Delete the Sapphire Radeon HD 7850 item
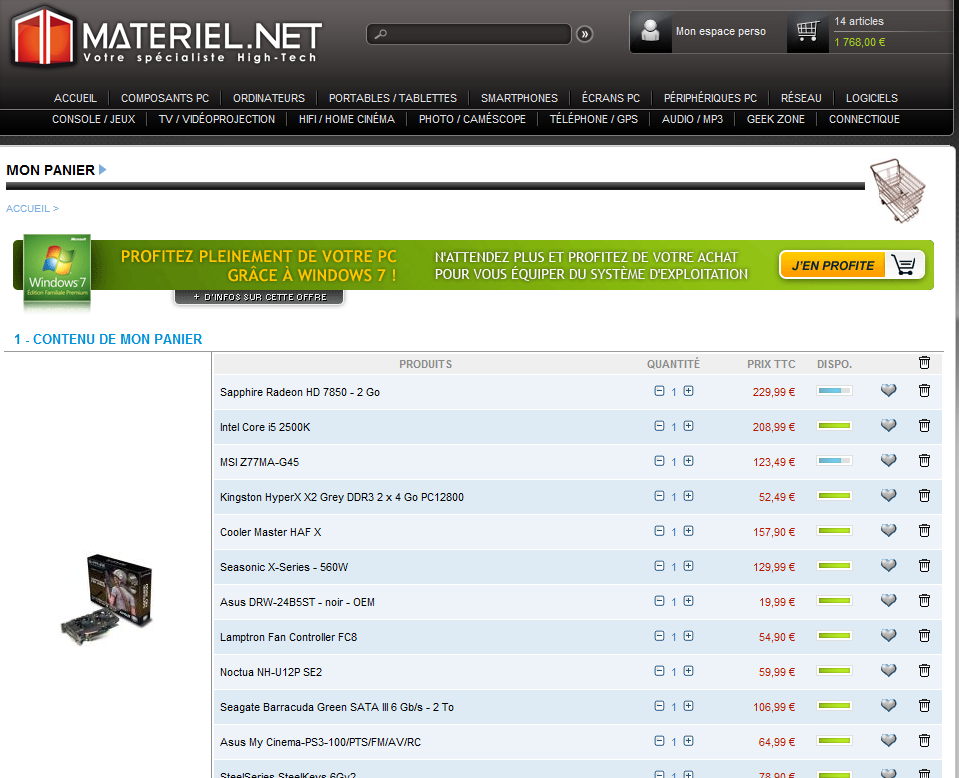 click(924, 391)
